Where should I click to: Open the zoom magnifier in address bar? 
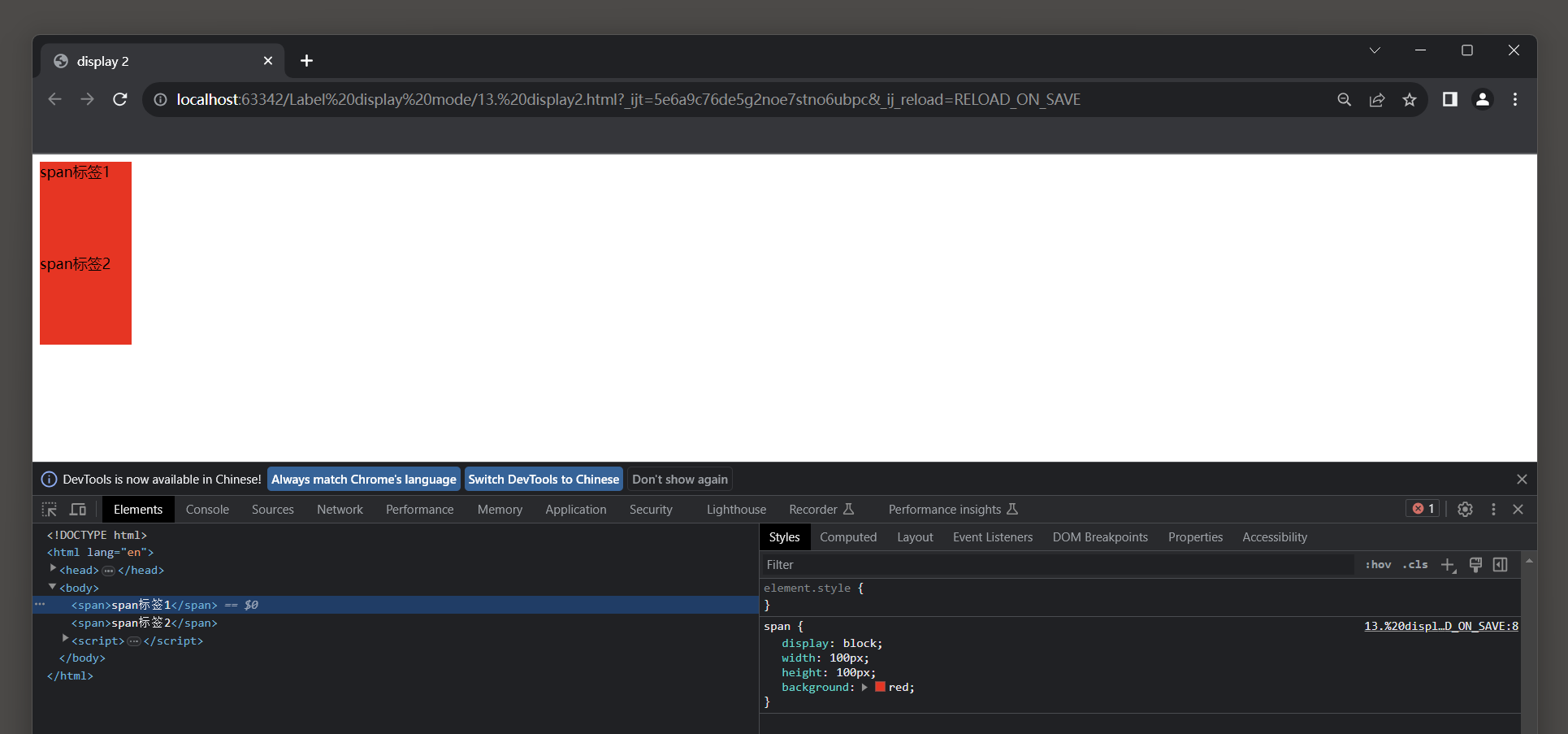tap(1345, 99)
